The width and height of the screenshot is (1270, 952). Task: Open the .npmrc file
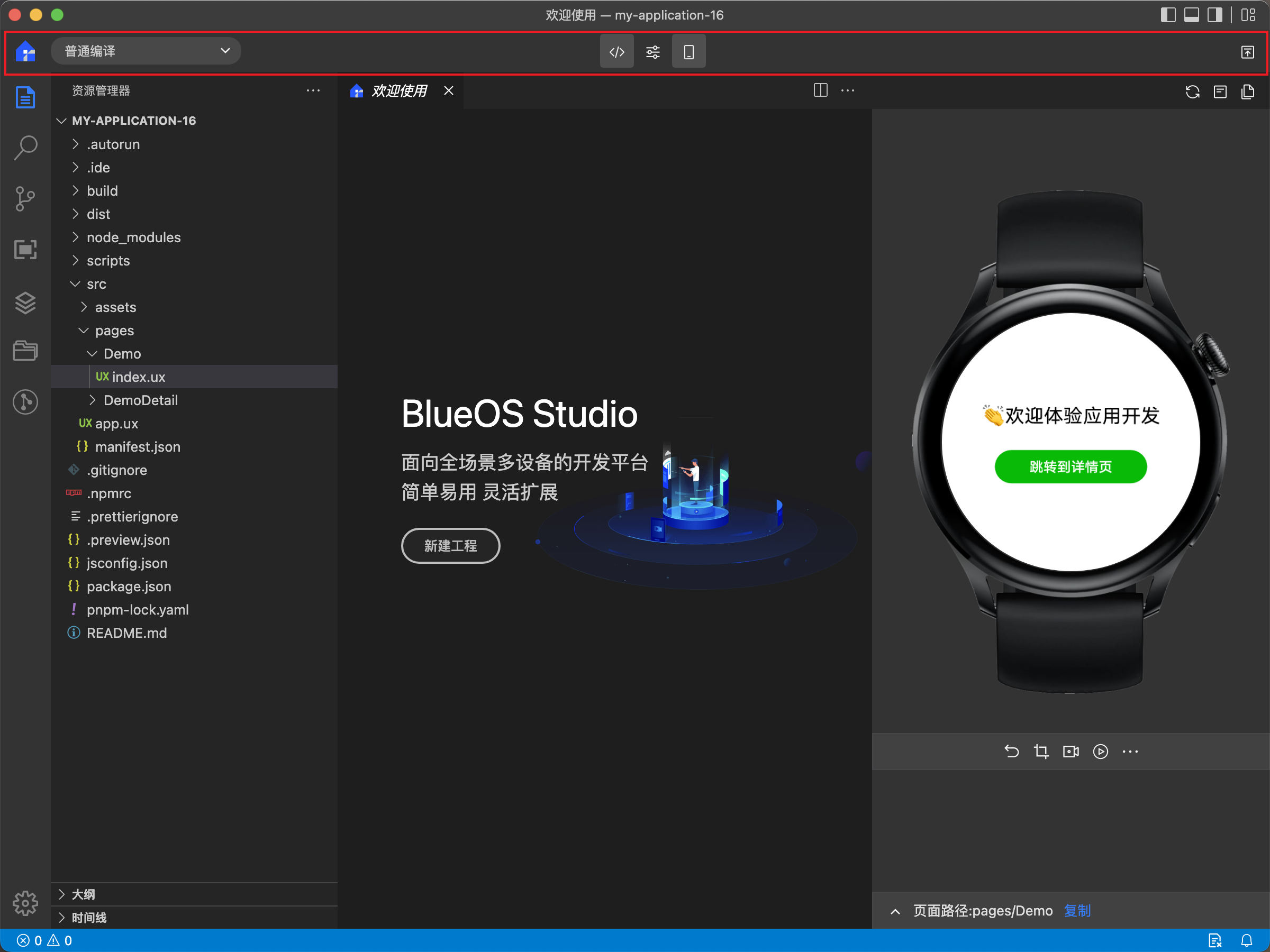click(194, 493)
